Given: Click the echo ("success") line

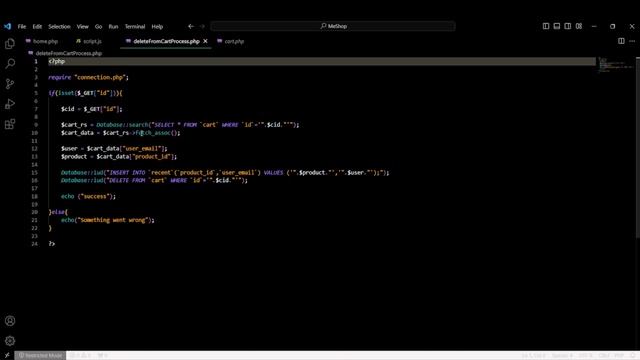Looking at the screenshot, I should click(x=89, y=196).
